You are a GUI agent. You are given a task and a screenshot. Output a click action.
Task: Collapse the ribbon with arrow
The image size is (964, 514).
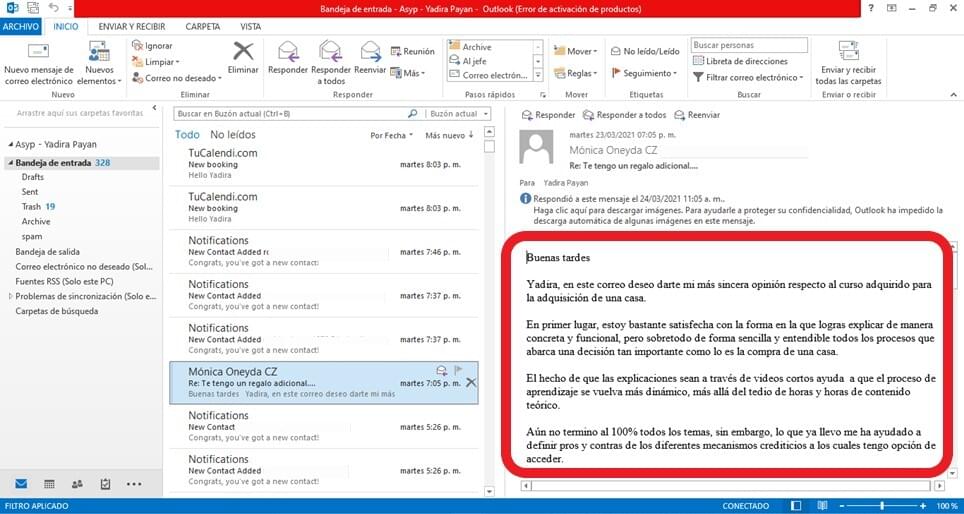pyautogui.click(x=954, y=95)
